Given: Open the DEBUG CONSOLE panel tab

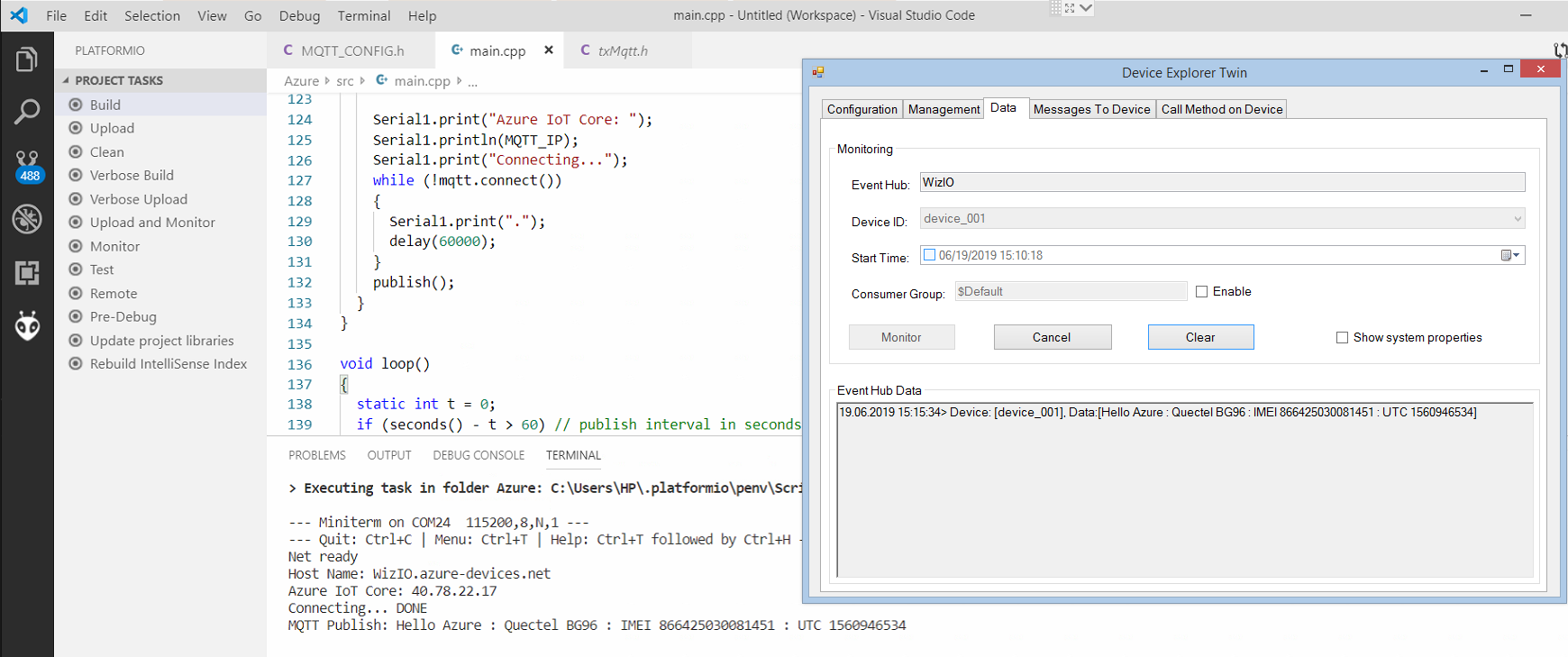Looking at the screenshot, I should tap(479, 455).
